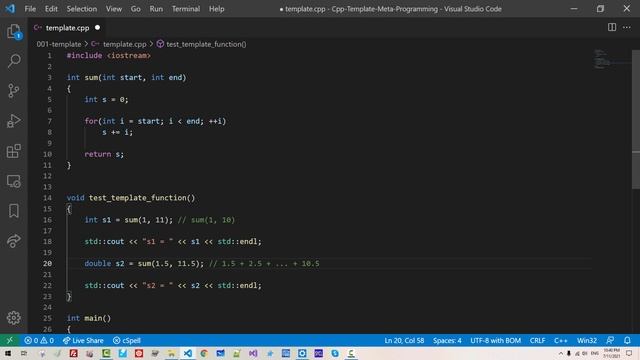Click 'double s2' declaration on line 20
This screenshot has height=360, width=640.
point(104,264)
